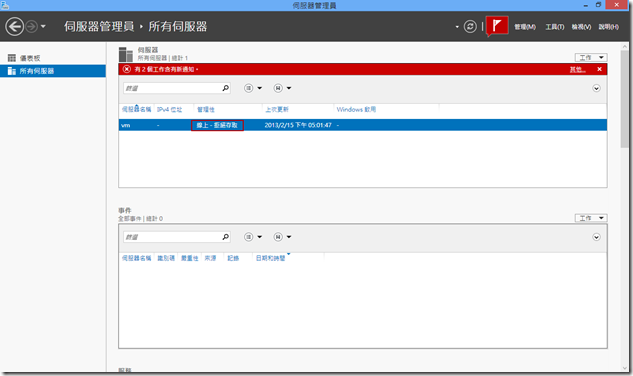Sort events by 來源 column

(x=210, y=258)
